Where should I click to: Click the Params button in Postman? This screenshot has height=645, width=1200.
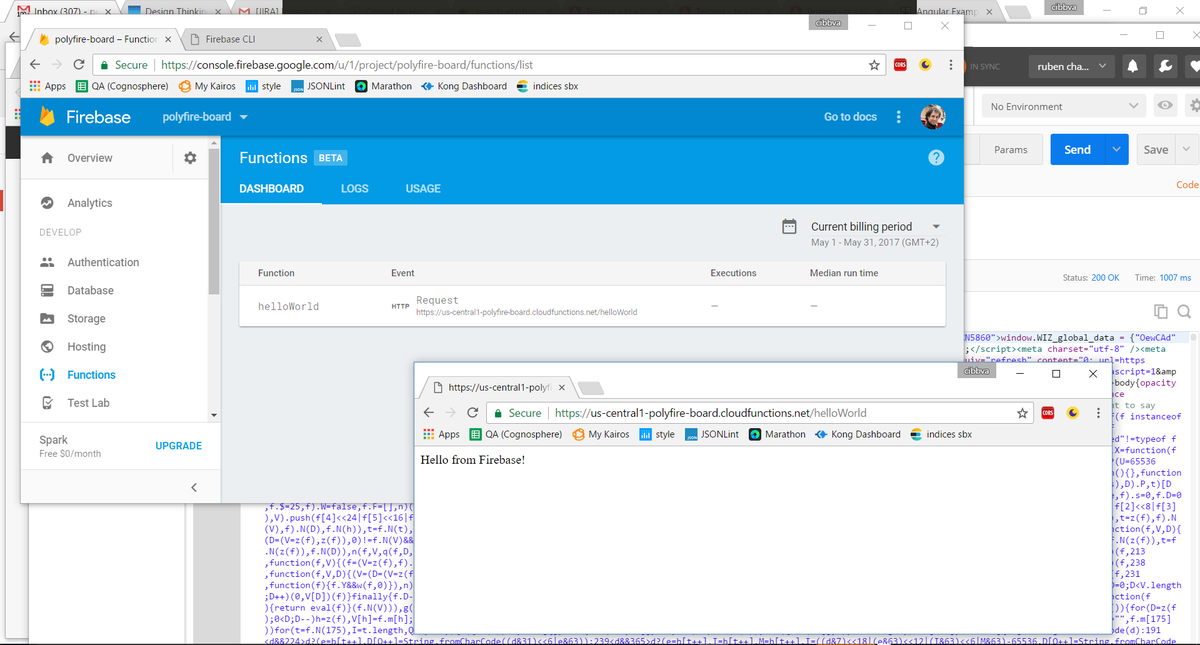(x=1010, y=149)
